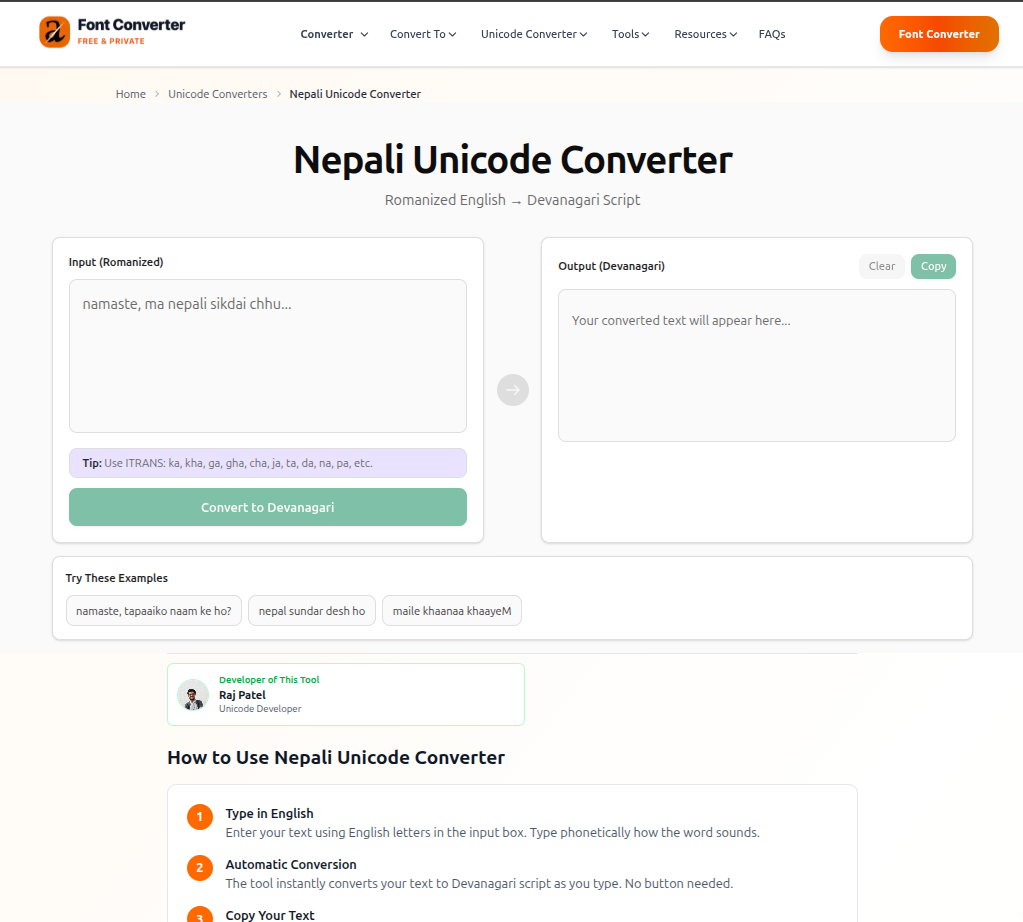1023x922 pixels.
Task: Click the step 2 orange number badge
Action: 200,868
